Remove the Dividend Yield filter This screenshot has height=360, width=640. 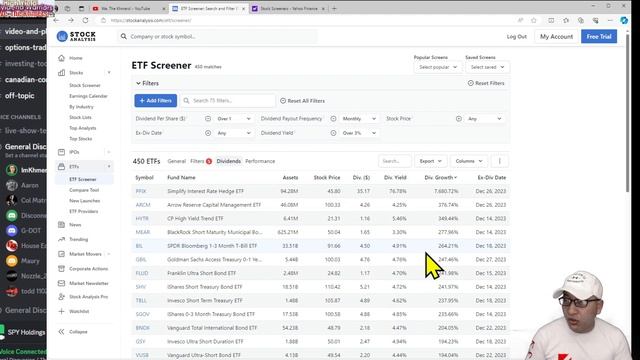click(x=333, y=133)
